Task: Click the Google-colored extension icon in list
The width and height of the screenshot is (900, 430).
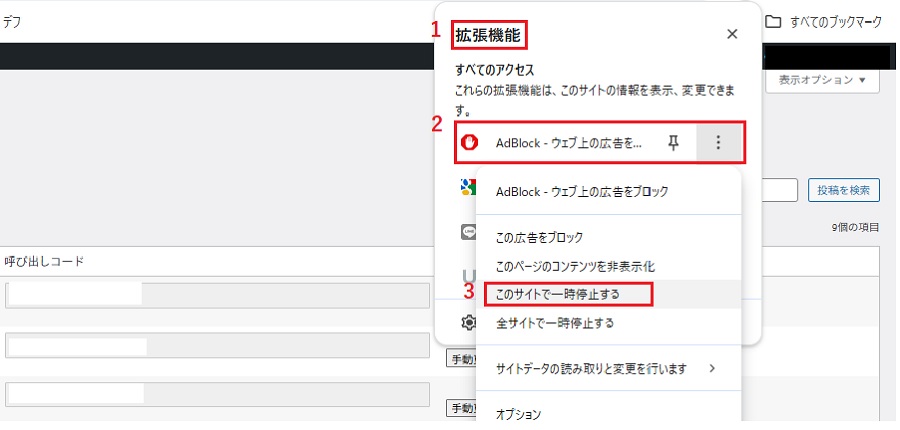Action: pos(468,187)
